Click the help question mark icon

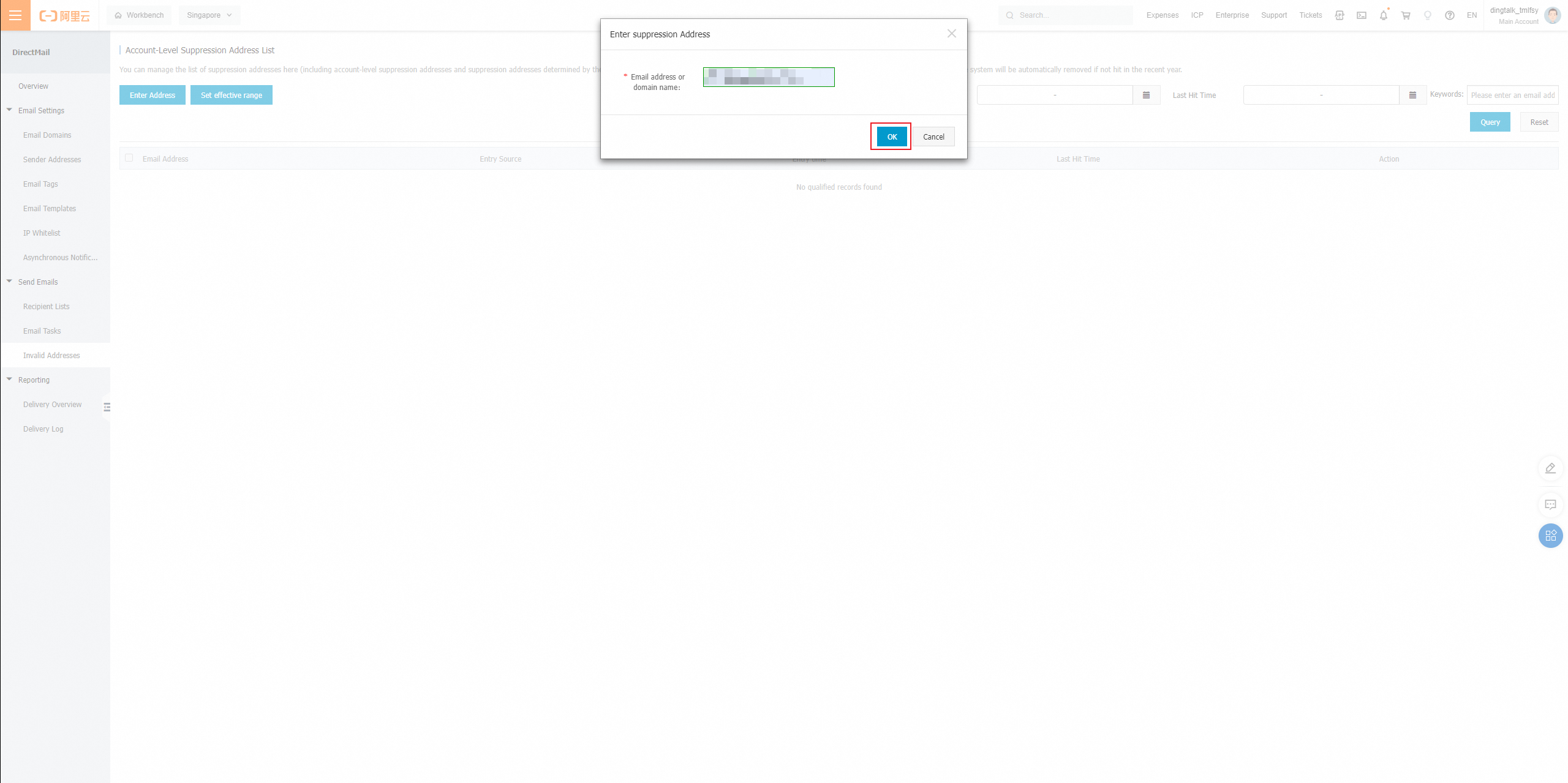pyautogui.click(x=1450, y=15)
